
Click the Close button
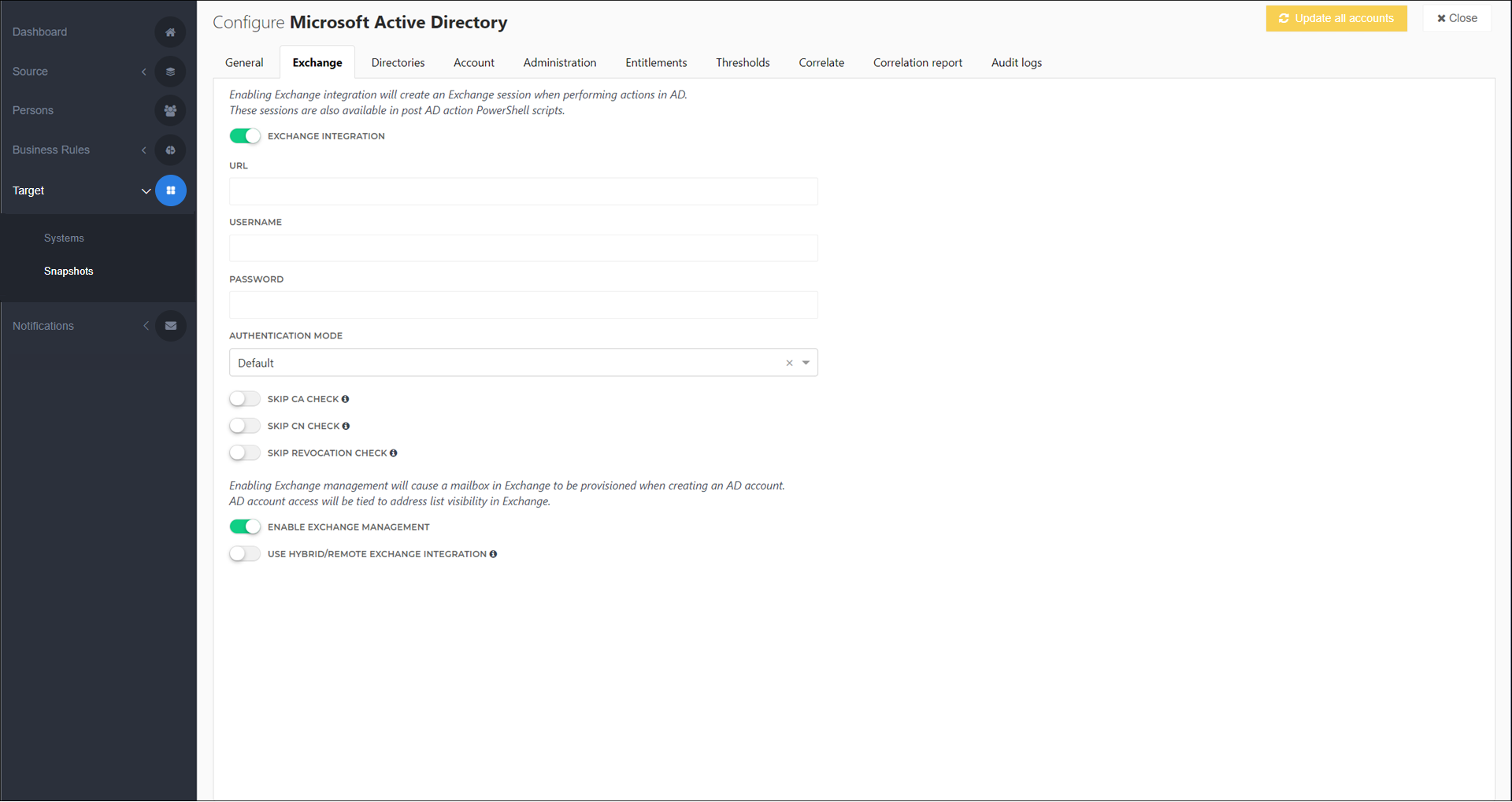[x=1457, y=18]
